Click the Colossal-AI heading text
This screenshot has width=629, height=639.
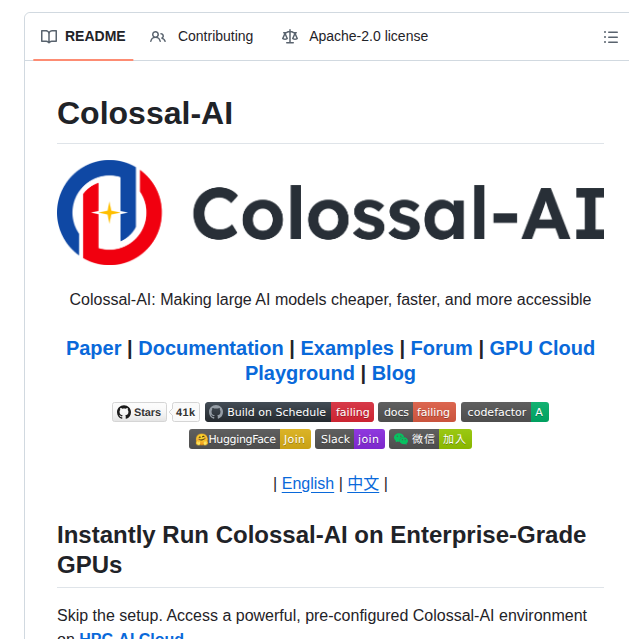coord(145,113)
